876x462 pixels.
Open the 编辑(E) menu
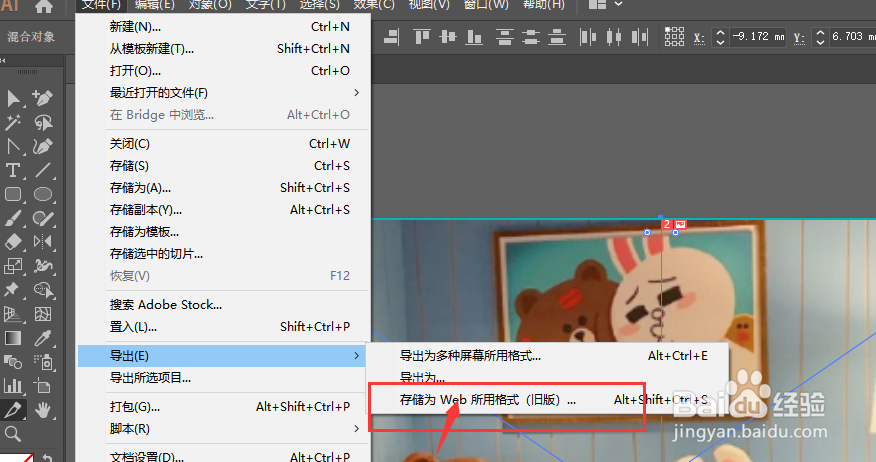[155, 5]
